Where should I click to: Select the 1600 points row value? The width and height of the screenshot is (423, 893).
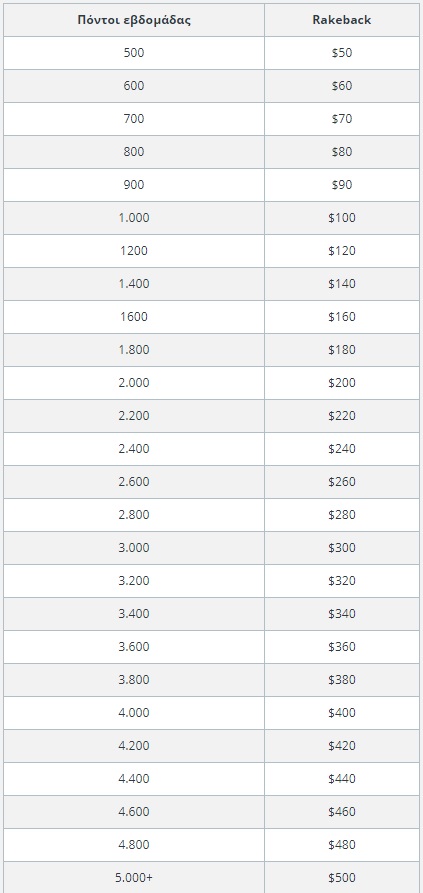[134, 317]
